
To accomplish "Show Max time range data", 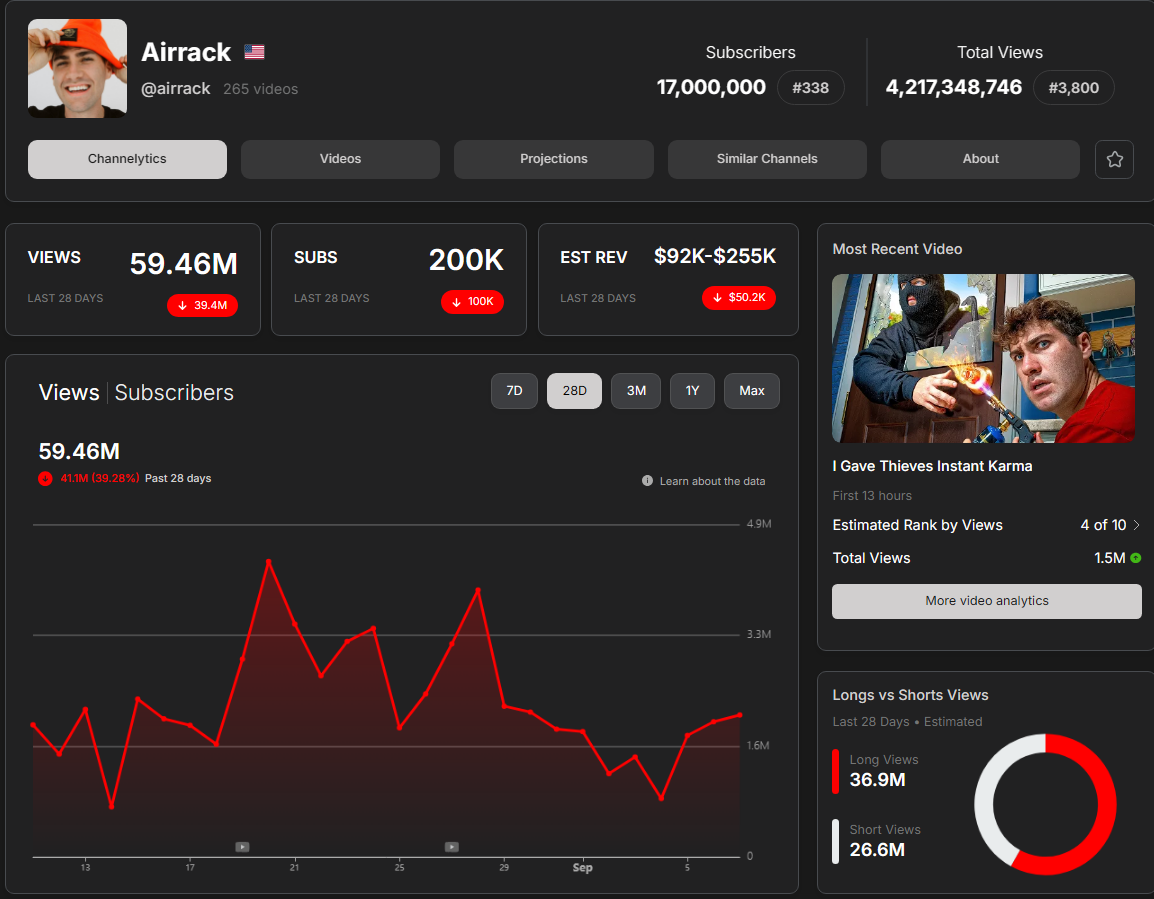I will point(752,391).
